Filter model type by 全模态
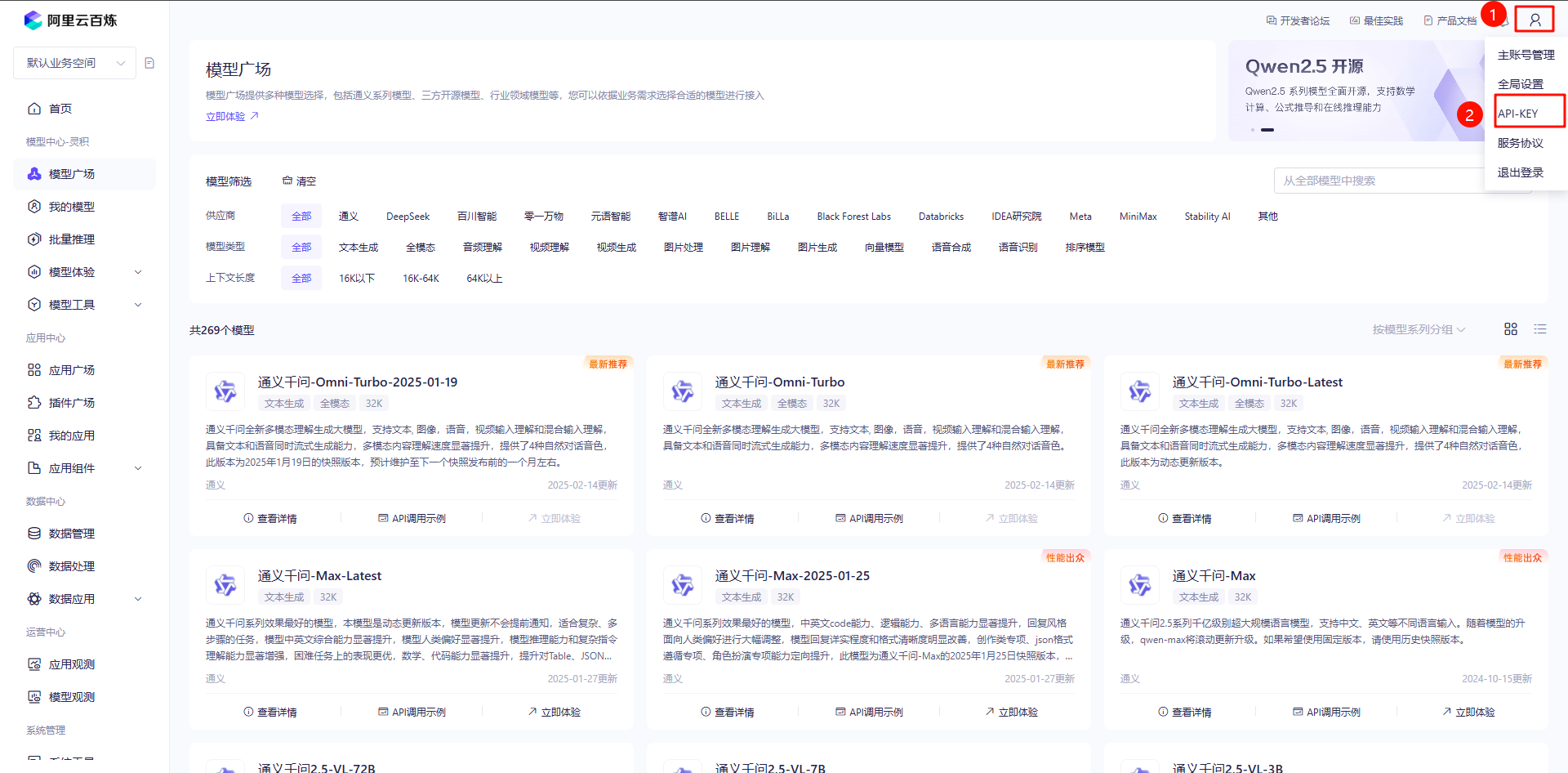This screenshot has height=773, width=1568. [x=421, y=248]
